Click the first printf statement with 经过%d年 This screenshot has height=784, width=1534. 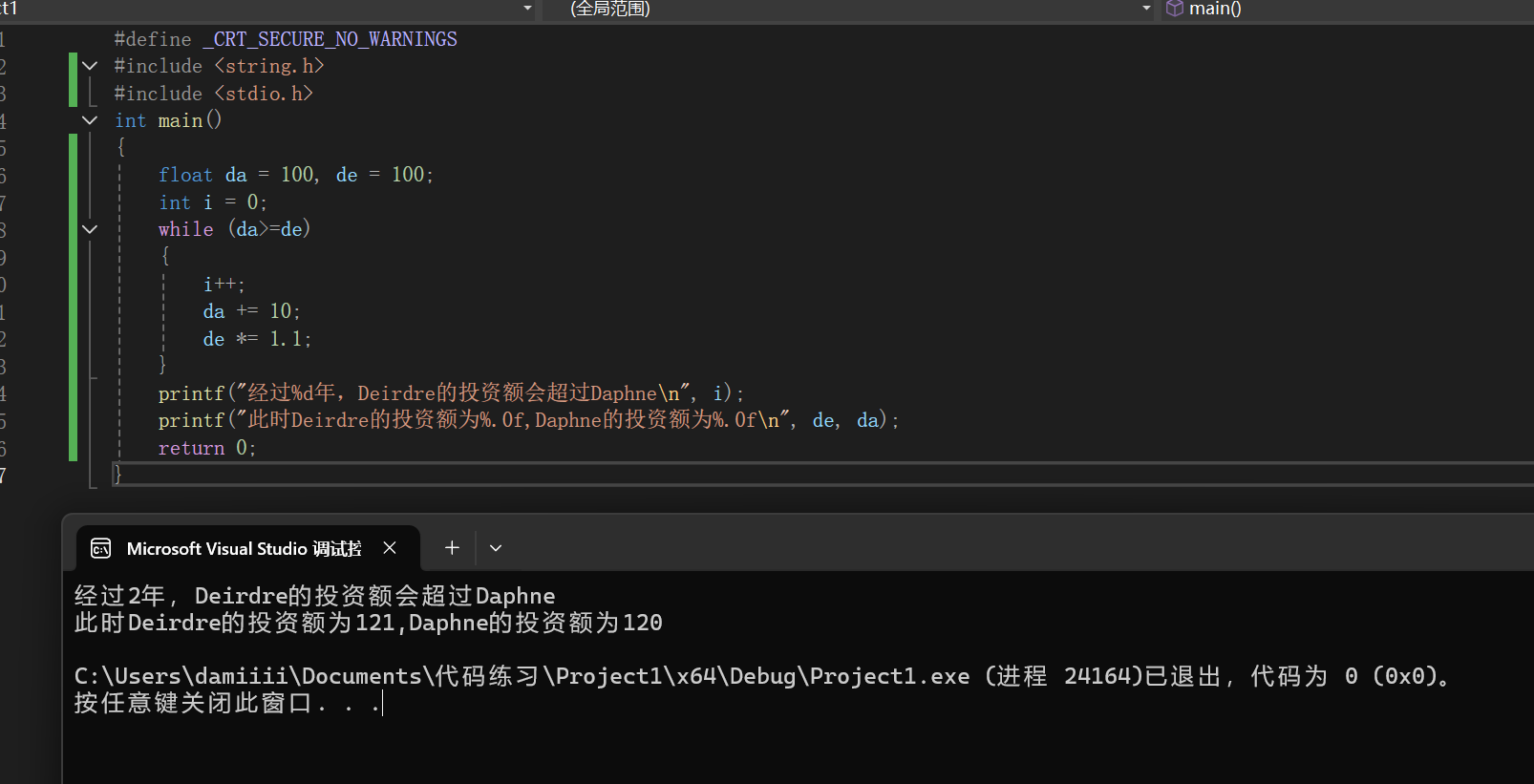tap(451, 393)
